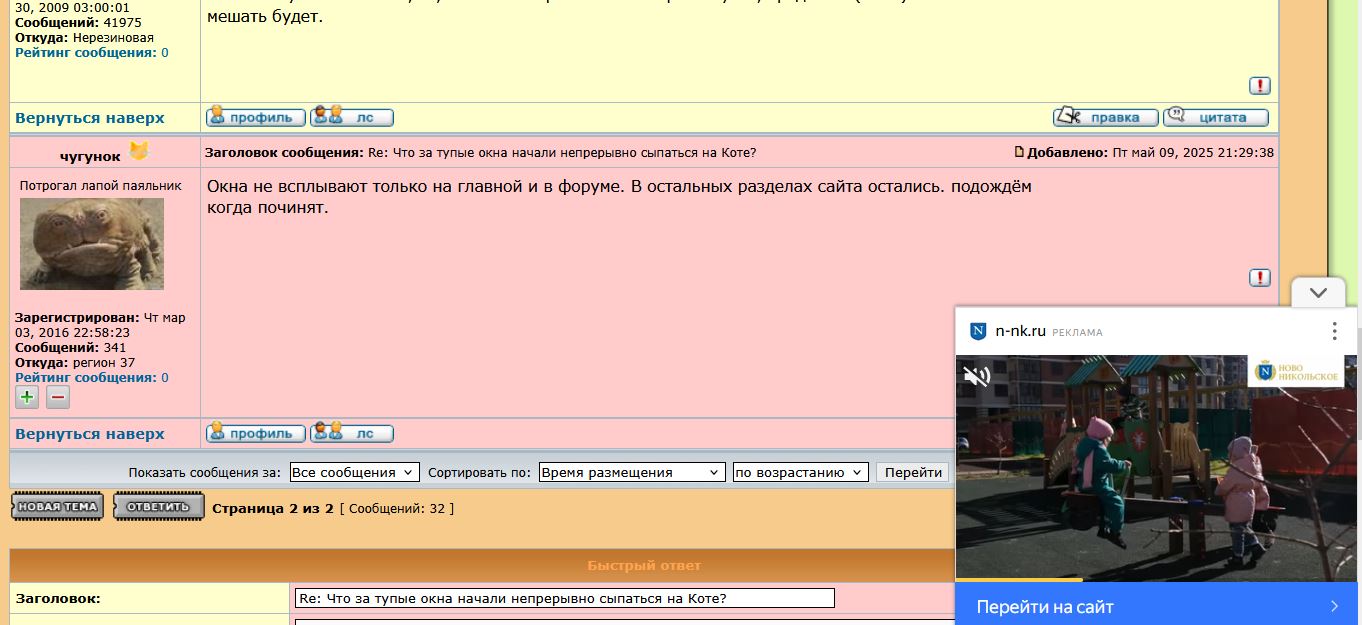Quote the post with the цитата button

1216,117
